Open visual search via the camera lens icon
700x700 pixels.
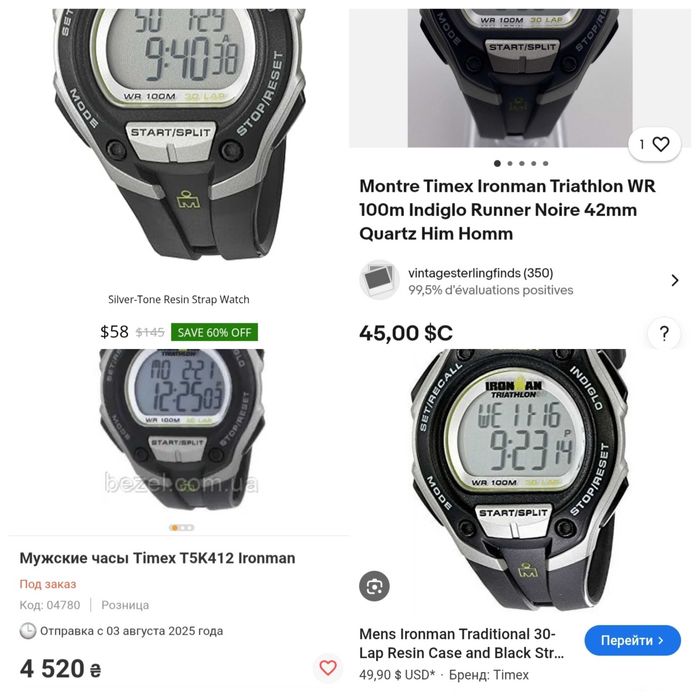[374, 586]
